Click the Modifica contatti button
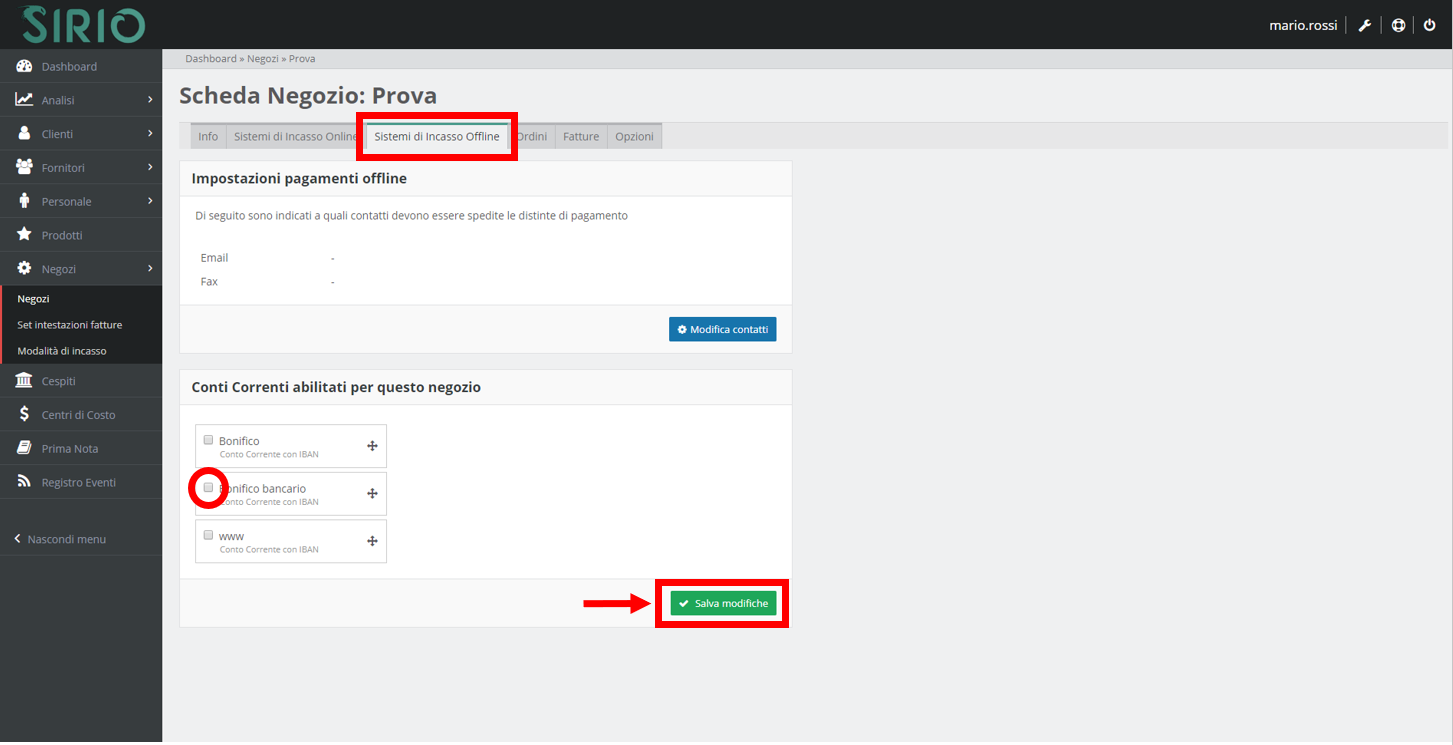 [722, 329]
